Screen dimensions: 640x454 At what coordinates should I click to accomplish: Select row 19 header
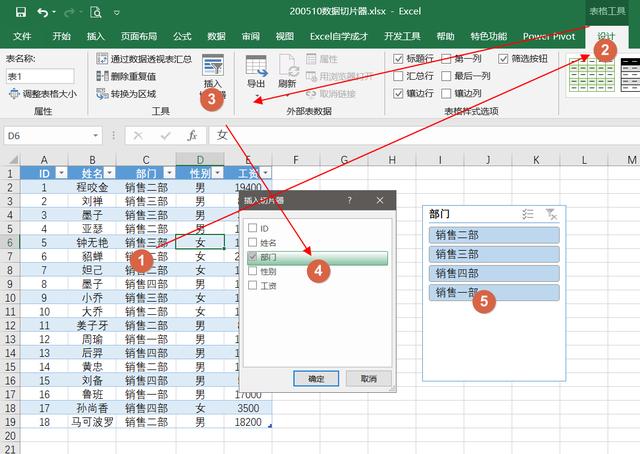tap(10, 422)
